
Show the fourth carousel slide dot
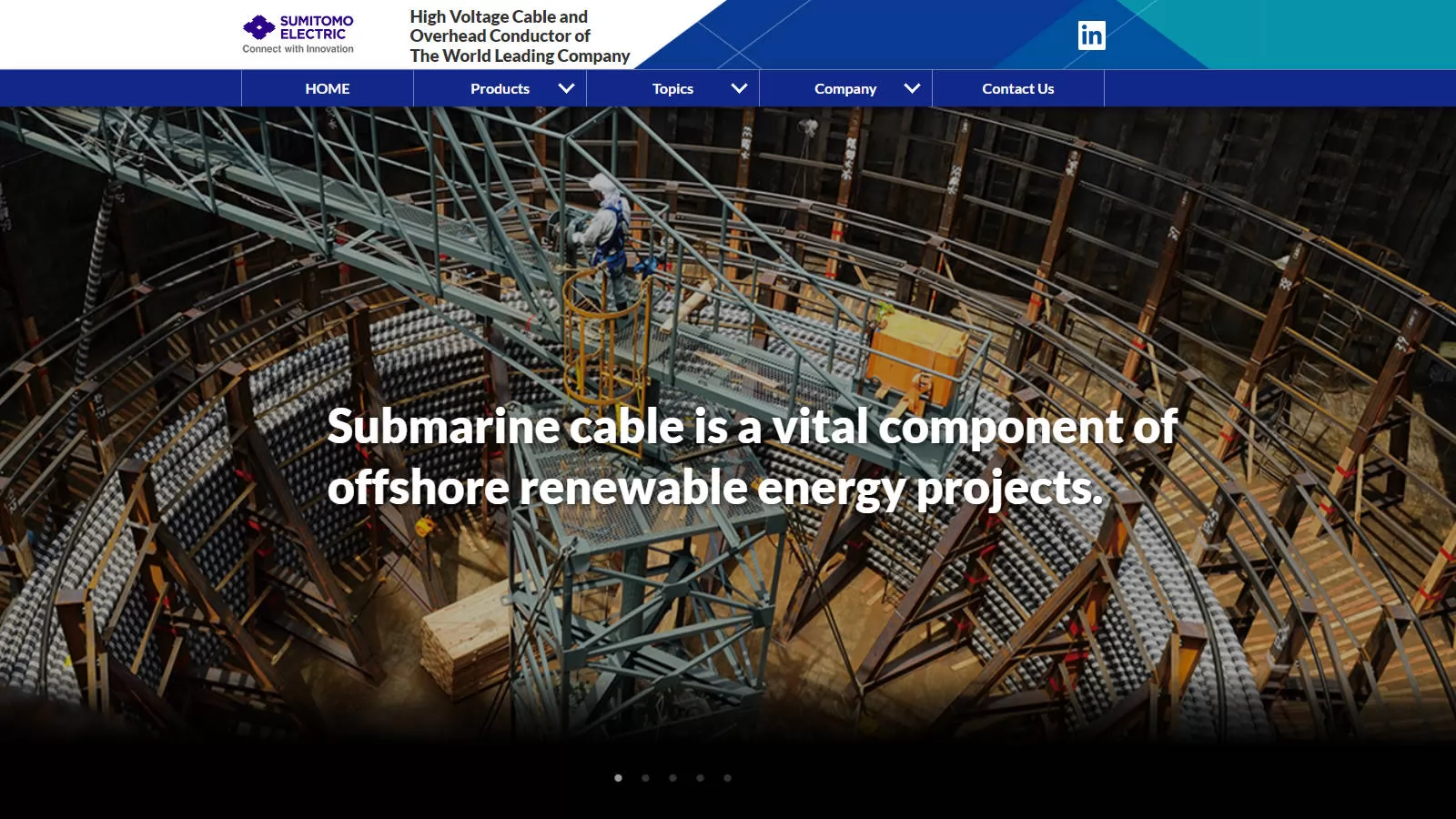tap(700, 778)
